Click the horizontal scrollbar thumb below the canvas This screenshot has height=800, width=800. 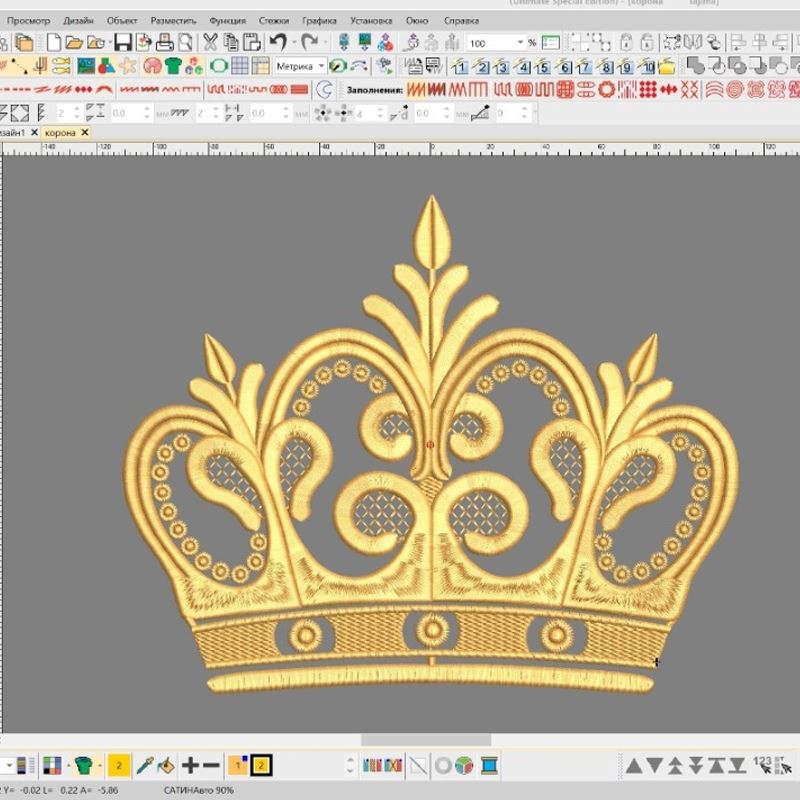[x=426, y=739]
